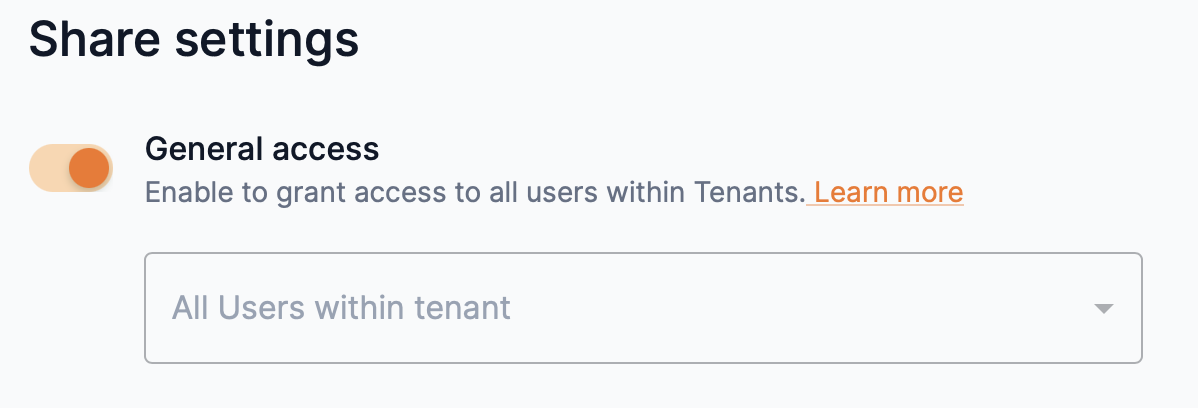Viewport: 1198px width, 408px height.
Task: Open the tenant access combo box
Action: pyautogui.click(x=643, y=307)
